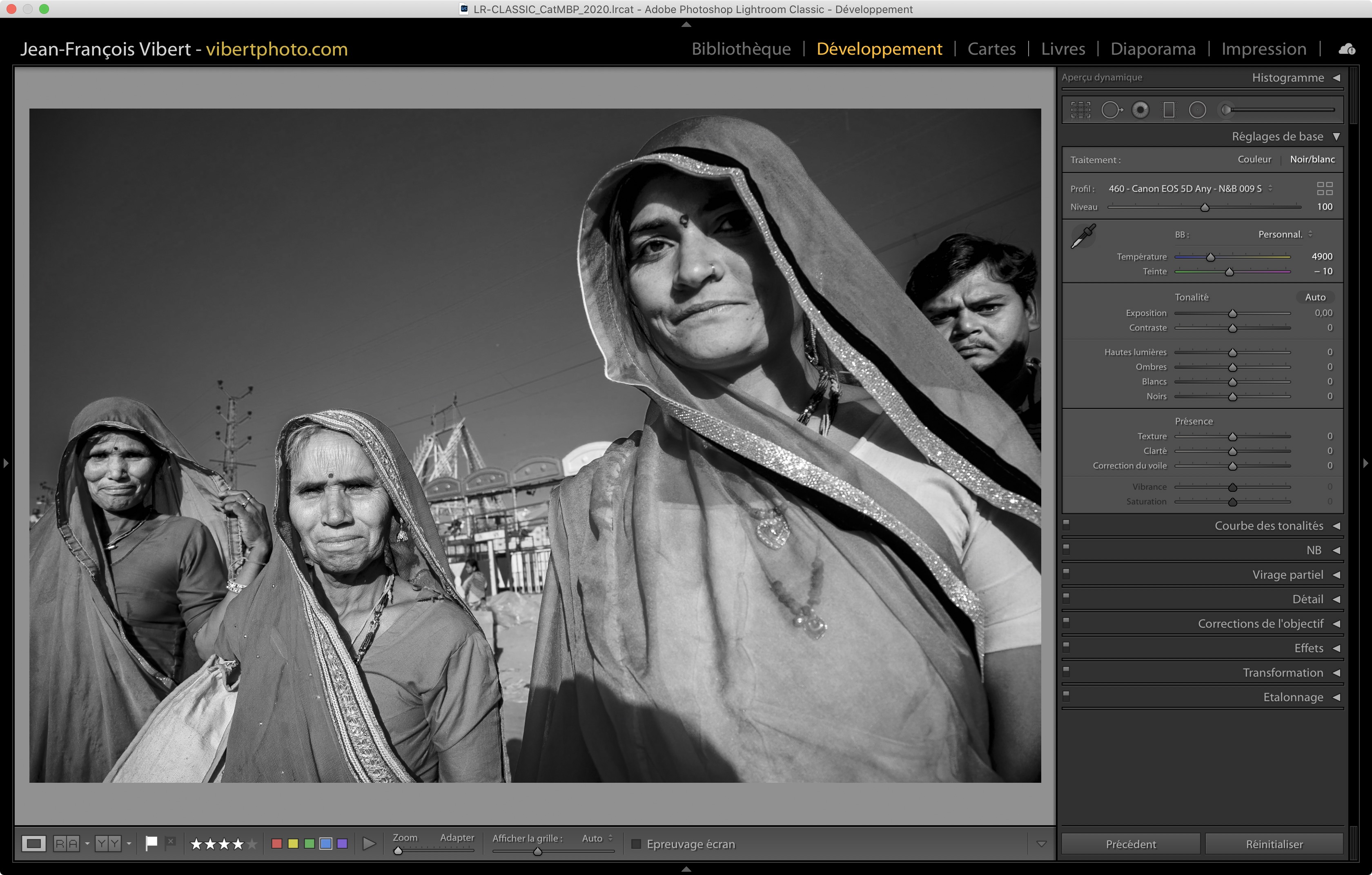The image size is (1372, 875).
Task: Click the cloud sync status icon
Action: click(x=1347, y=49)
